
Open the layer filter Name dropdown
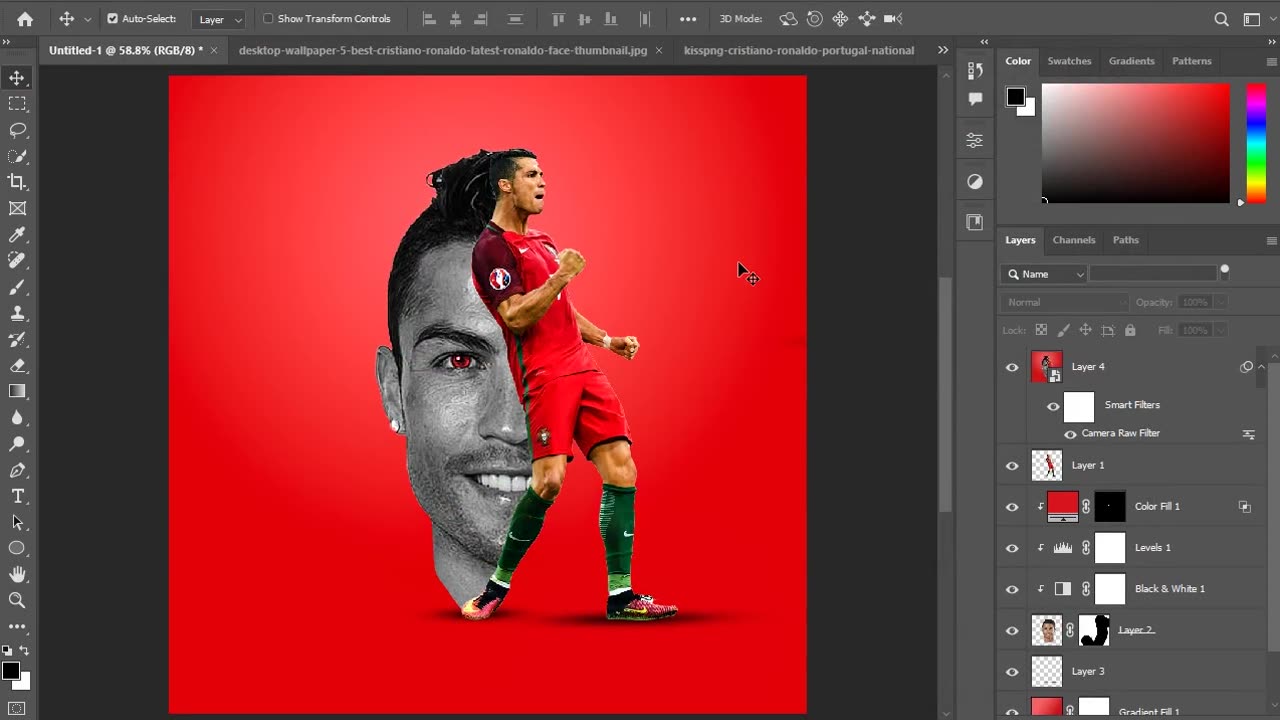coord(1046,274)
